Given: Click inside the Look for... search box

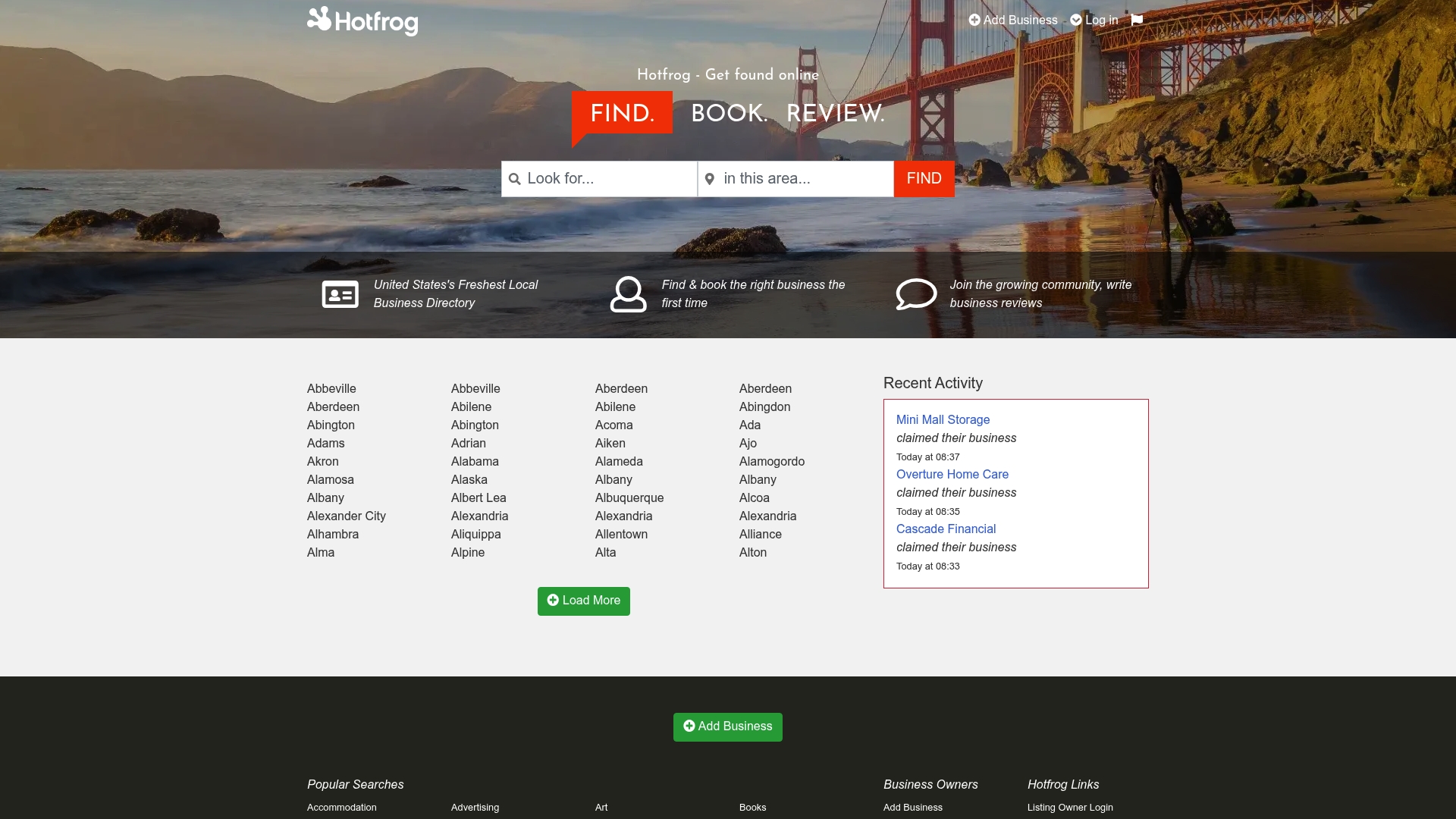Looking at the screenshot, I should click(599, 178).
